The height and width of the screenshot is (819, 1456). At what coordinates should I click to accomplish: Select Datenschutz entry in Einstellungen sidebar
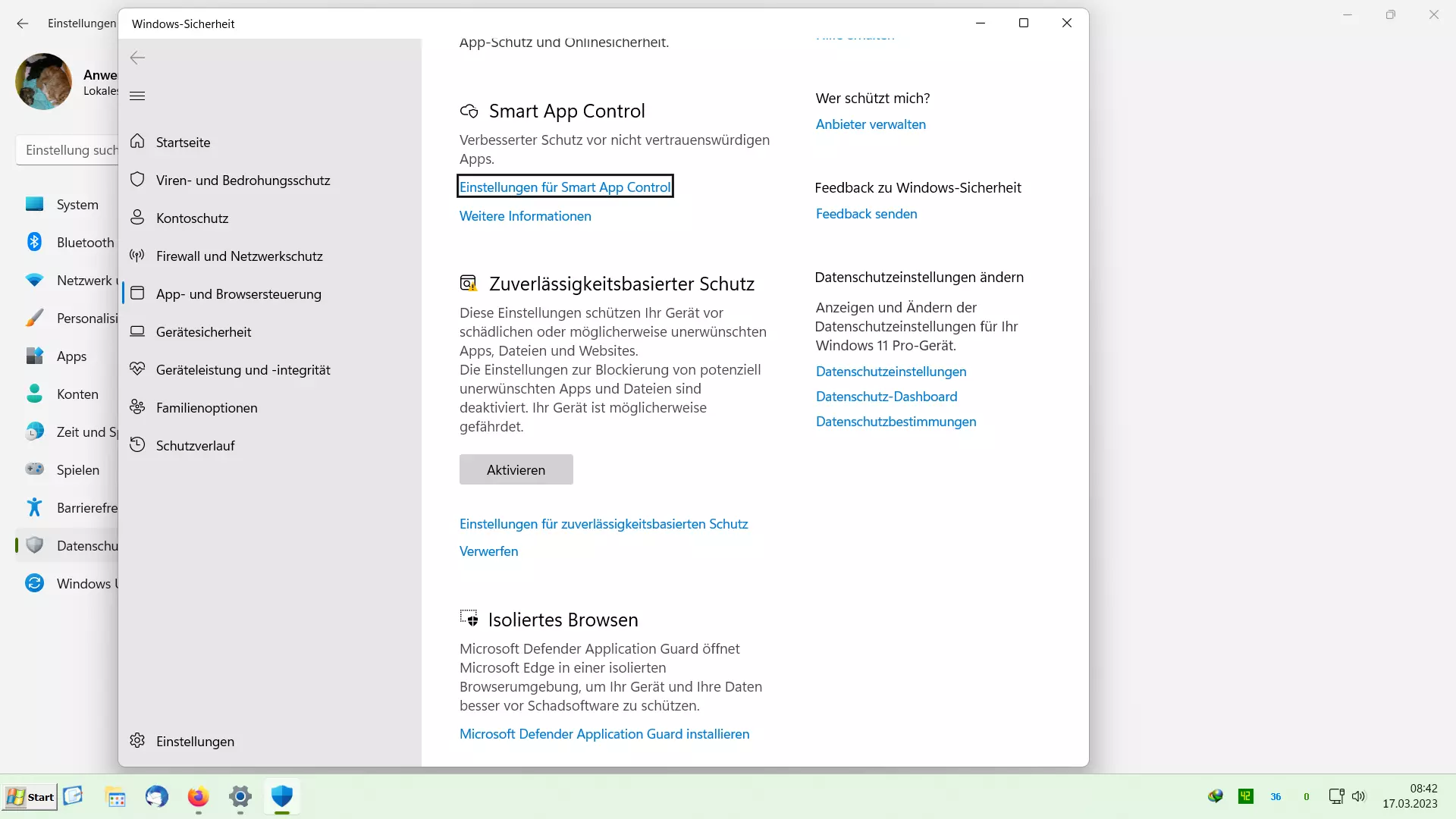pyautogui.click(x=67, y=545)
